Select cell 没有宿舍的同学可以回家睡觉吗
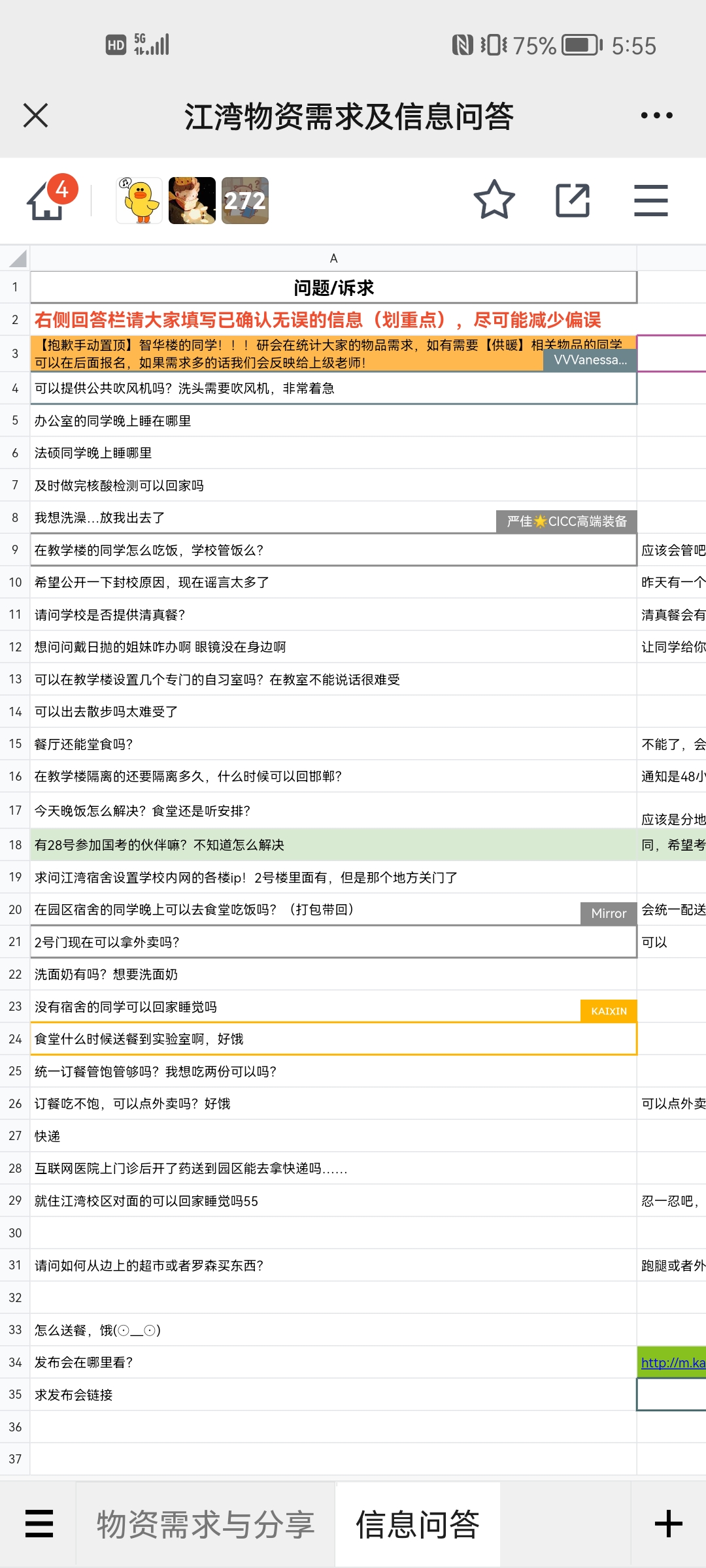Image resolution: width=706 pixels, height=1568 pixels. [333, 1007]
